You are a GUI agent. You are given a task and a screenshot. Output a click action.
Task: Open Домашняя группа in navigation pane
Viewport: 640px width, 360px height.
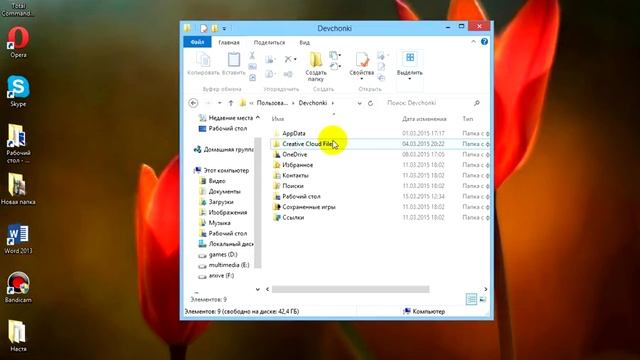coord(228,150)
